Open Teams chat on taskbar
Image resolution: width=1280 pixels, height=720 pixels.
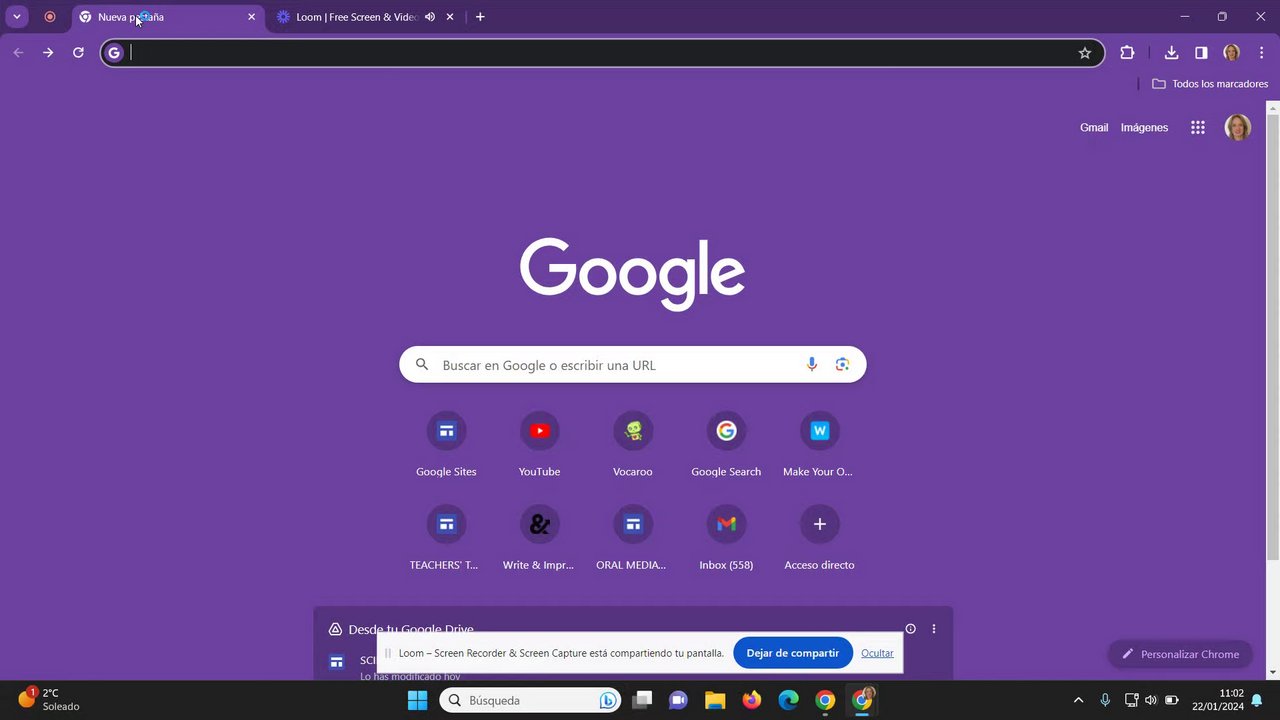pyautogui.click(x=678, y=700)
